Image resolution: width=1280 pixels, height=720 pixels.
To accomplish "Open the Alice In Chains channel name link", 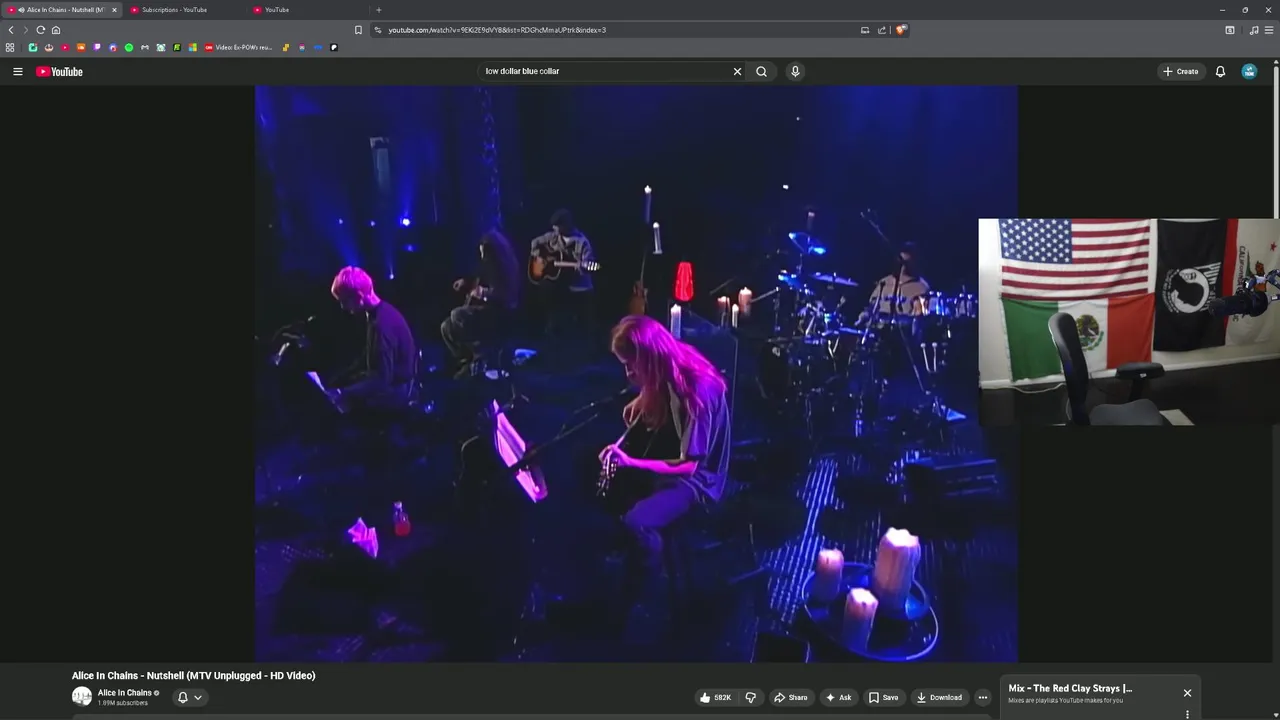I will coord(124,692).
